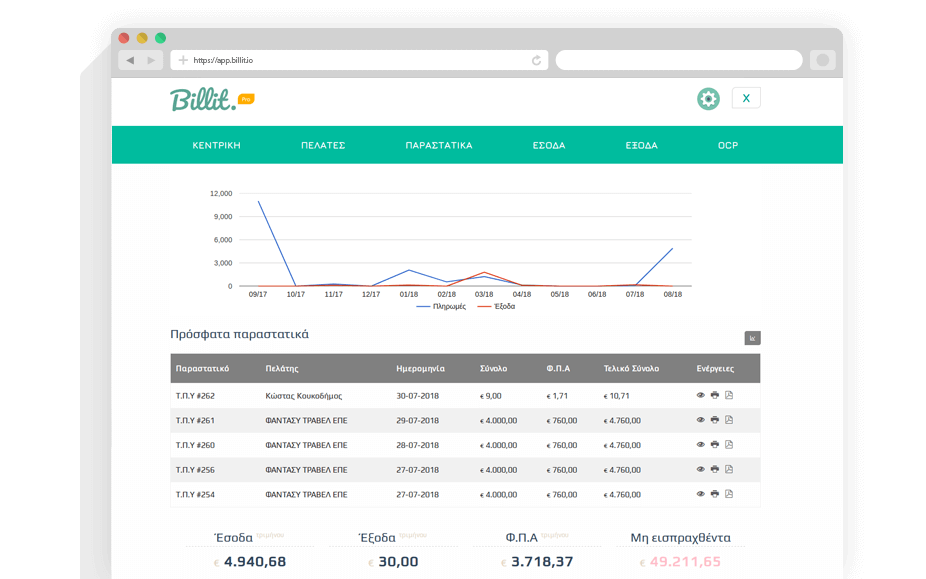Open the OCR menu item
Screen dimensions: 926x579
pyautogui.click(x=728, y=144)
